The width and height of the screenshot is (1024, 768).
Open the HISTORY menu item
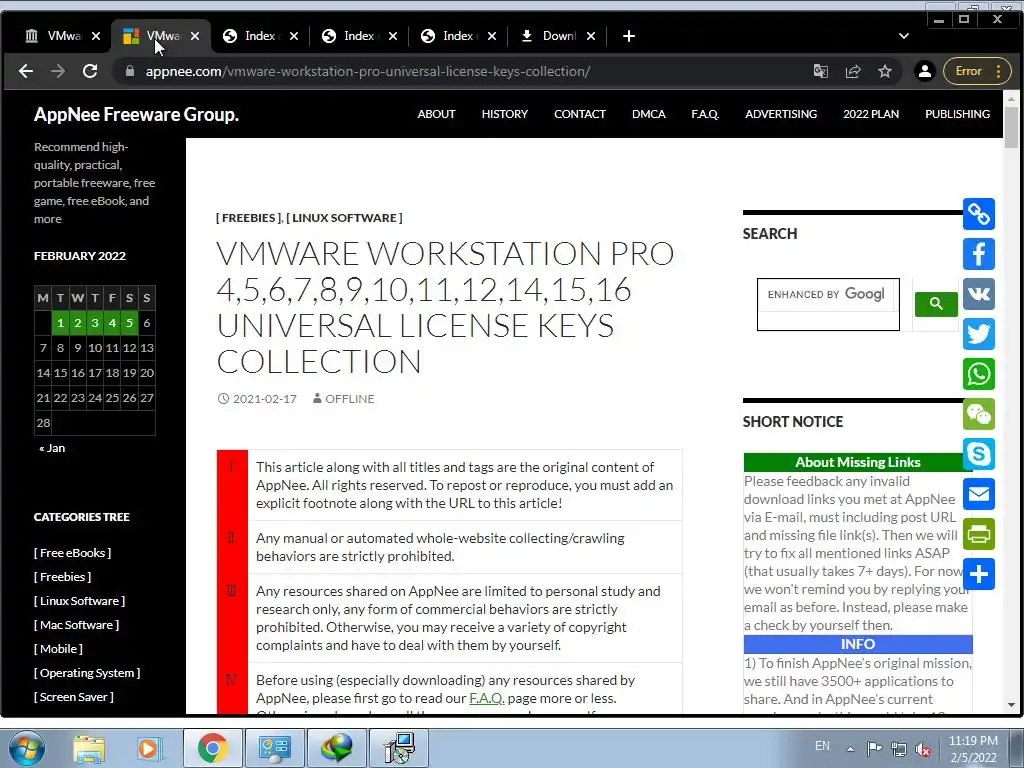505,114
